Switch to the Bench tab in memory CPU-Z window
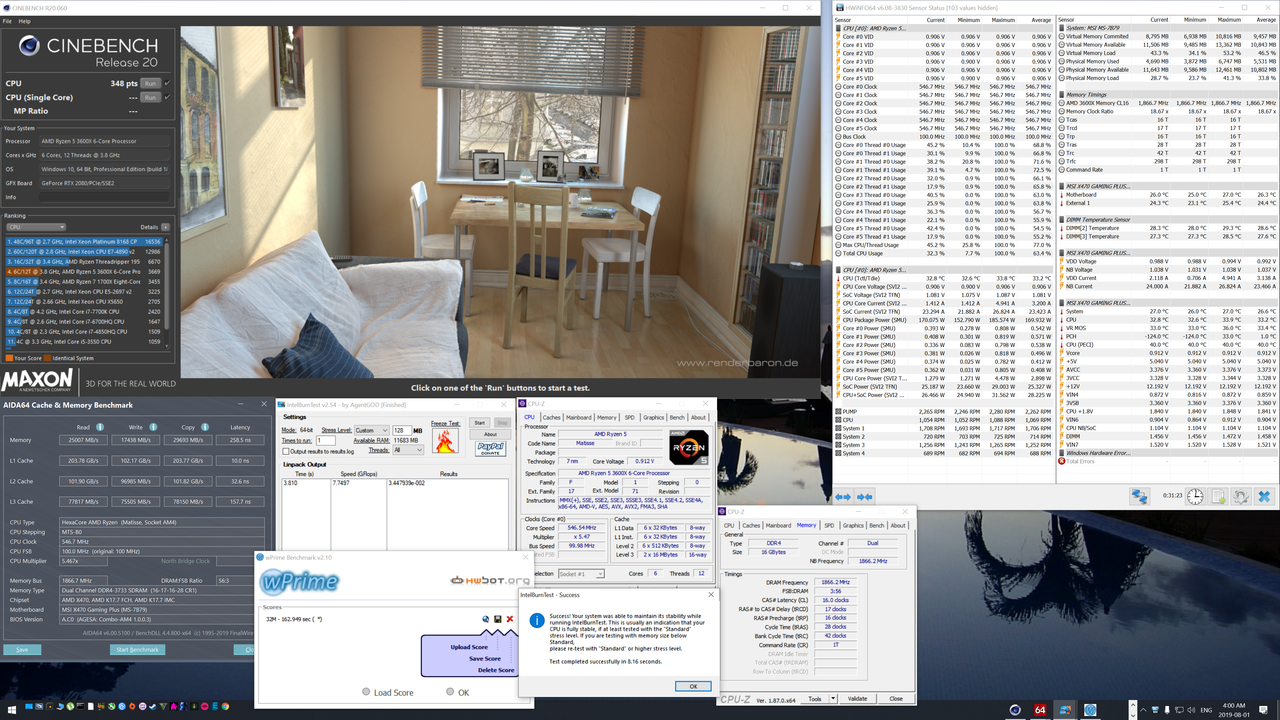 click(877, 525)
